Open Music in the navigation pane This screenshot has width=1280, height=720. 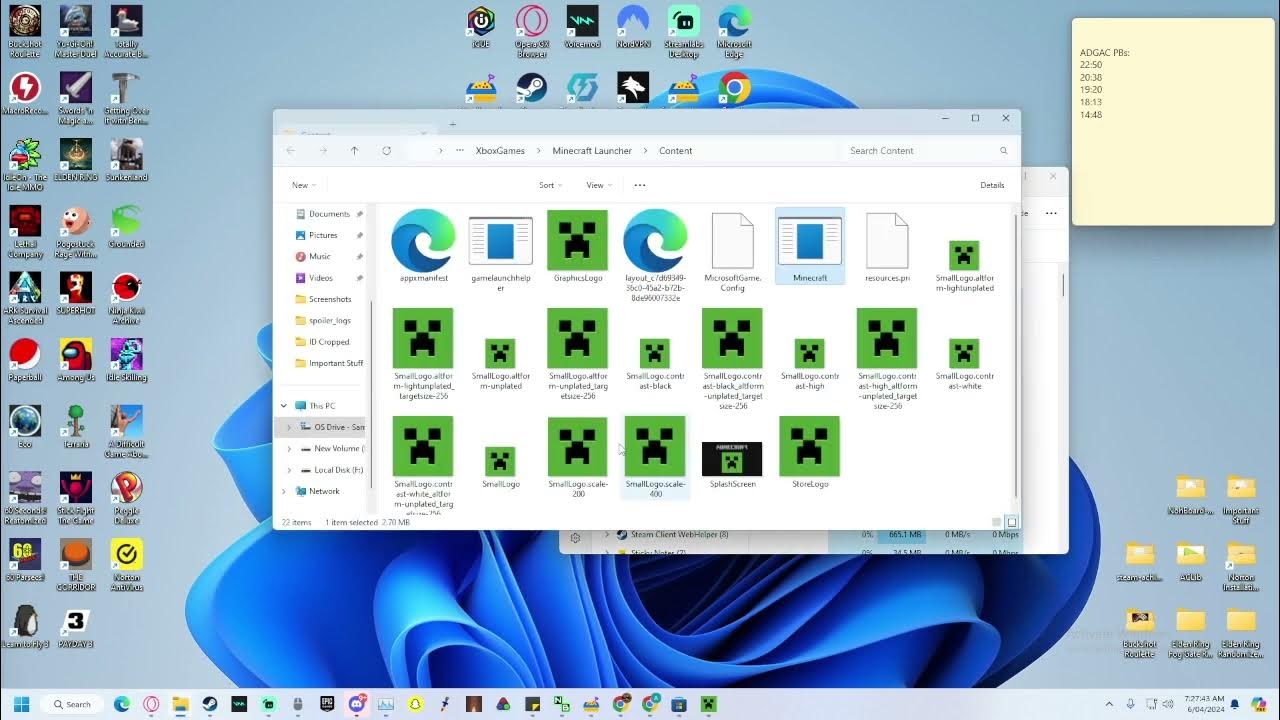[x=320, y=256]
